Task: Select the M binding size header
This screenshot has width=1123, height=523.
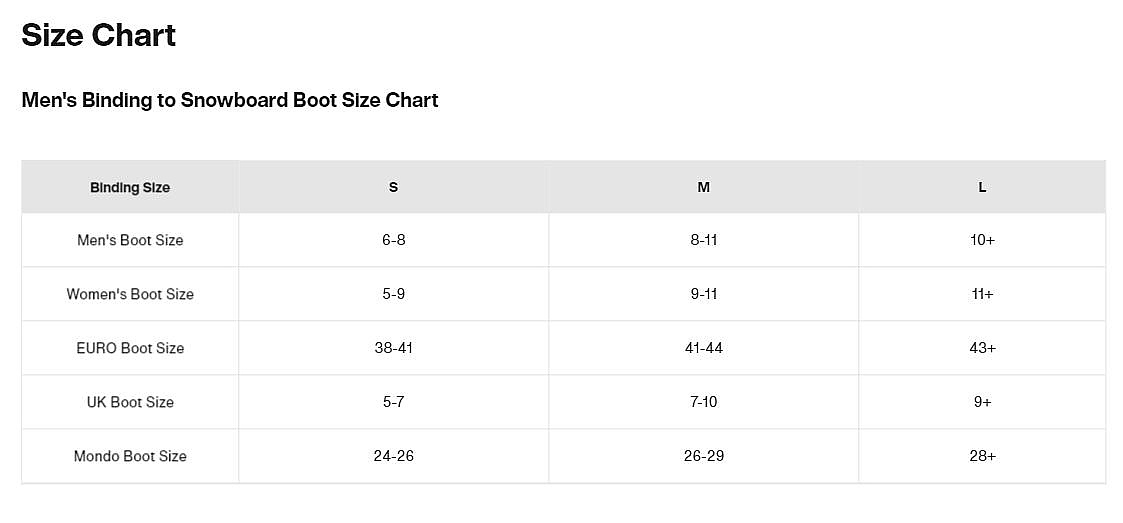Action: point(704,187)
